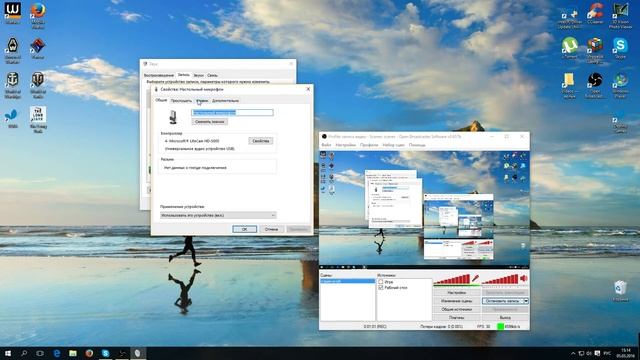
Task: Open the uTorrent desktop shortcut
Action: click(570, 47)
